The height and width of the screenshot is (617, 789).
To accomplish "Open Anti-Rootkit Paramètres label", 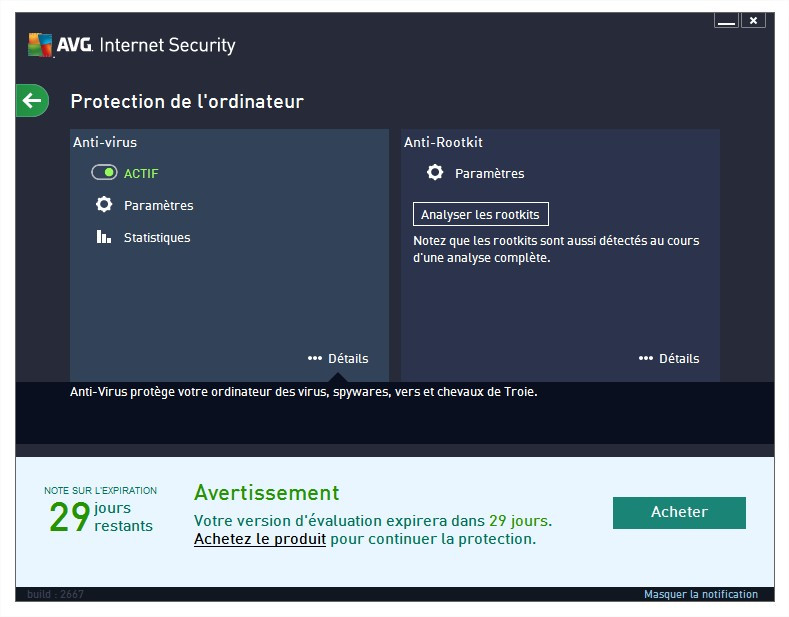I will click(490, 174).
